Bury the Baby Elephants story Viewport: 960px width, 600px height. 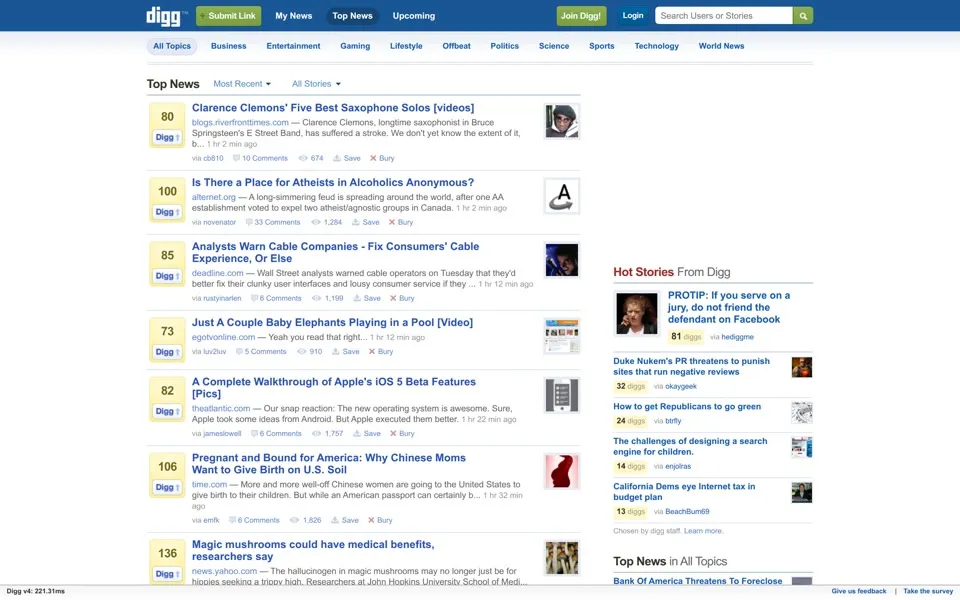[381, 351]
